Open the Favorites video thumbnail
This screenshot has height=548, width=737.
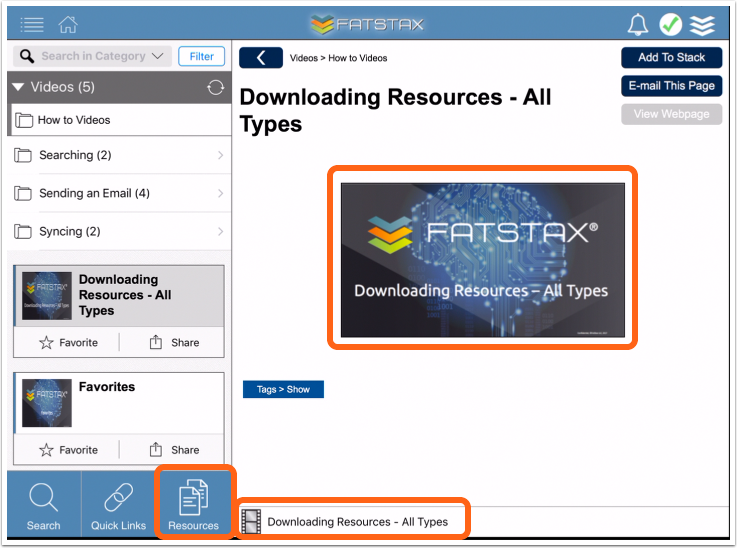[x=47, y=403]
